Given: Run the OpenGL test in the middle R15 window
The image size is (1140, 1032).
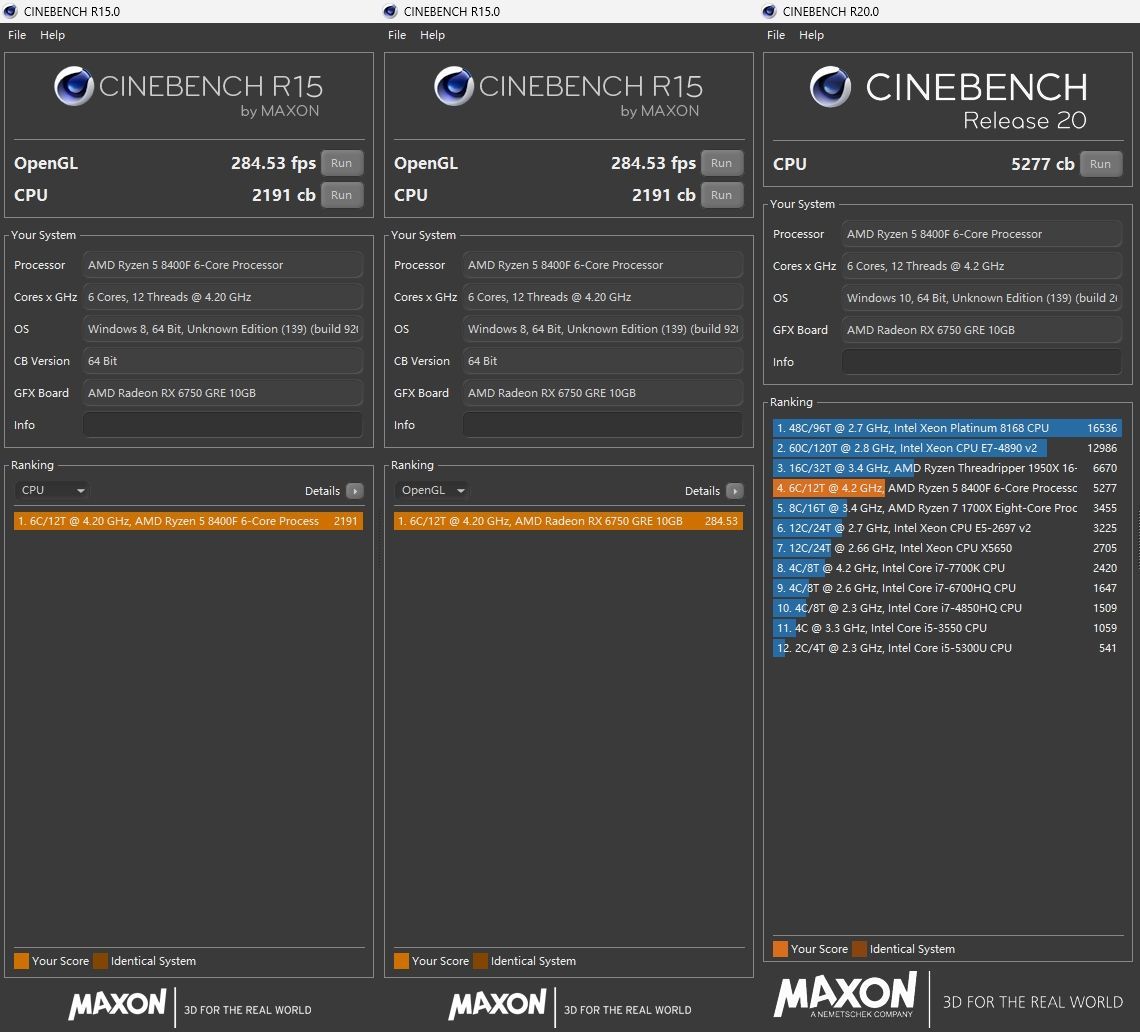Looking at the screenshot, I should point(721,163).
